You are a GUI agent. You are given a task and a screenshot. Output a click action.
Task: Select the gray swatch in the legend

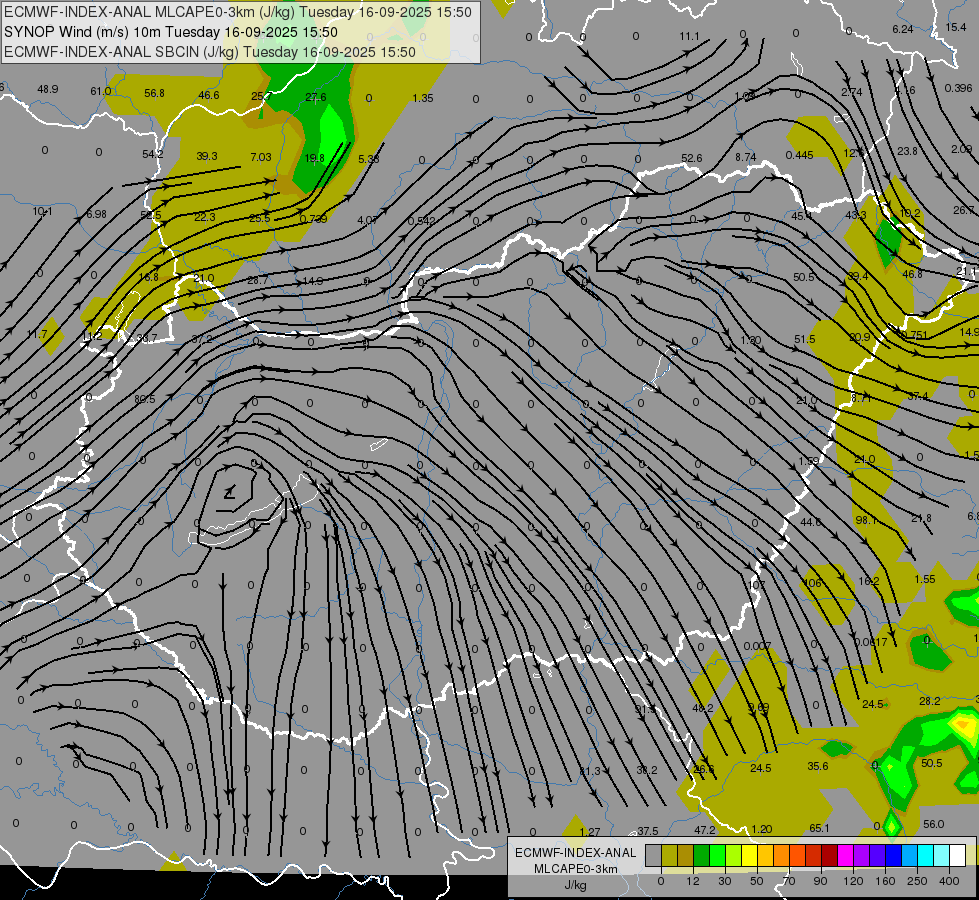(x=653, y=855)
